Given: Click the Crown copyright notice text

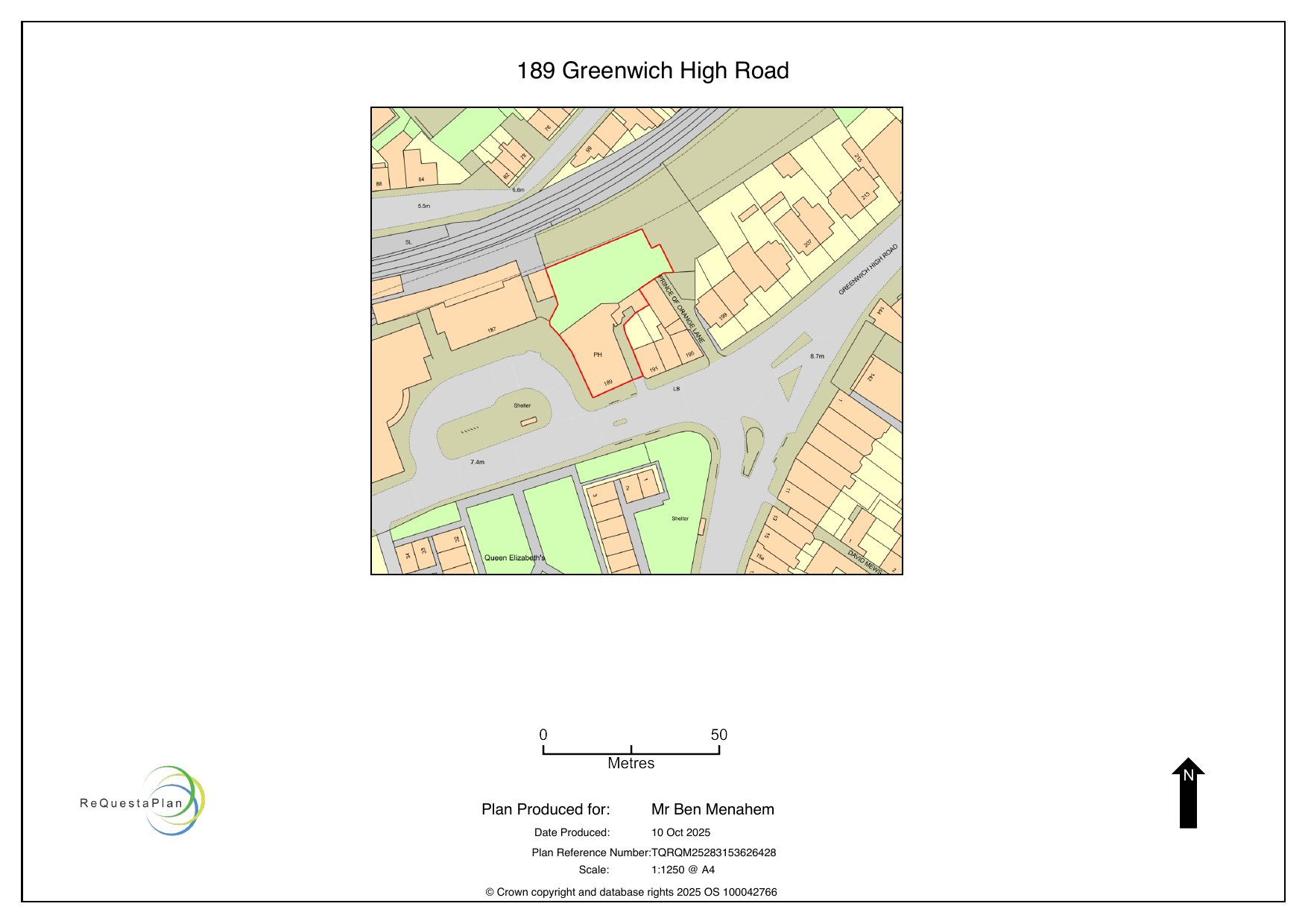Looking at the screenshot, I should pyautogui.click(x=631, y=892).
